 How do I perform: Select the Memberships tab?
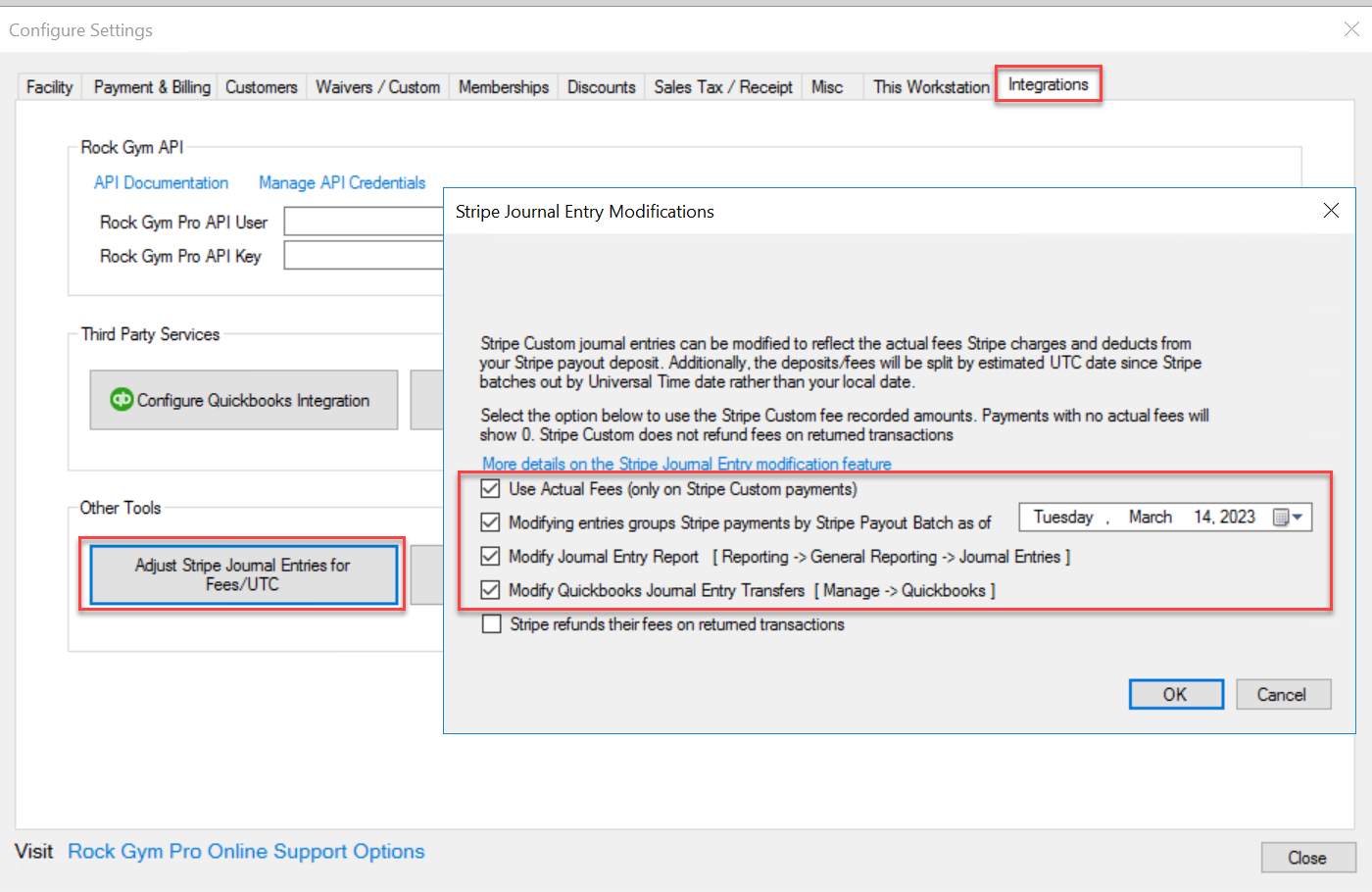[504, 87]
